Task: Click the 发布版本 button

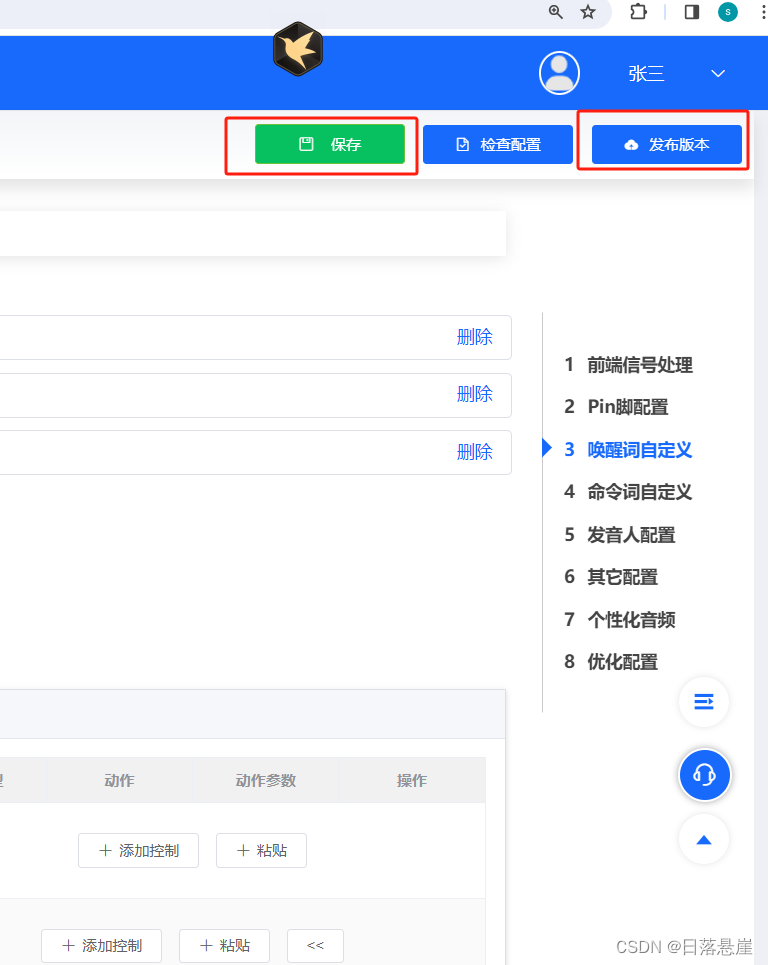Action: click(666, 145)
